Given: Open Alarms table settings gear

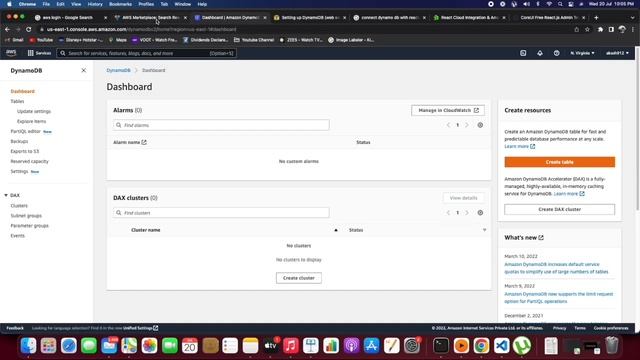Looking at the screenshot, I should tap(480, 125).
